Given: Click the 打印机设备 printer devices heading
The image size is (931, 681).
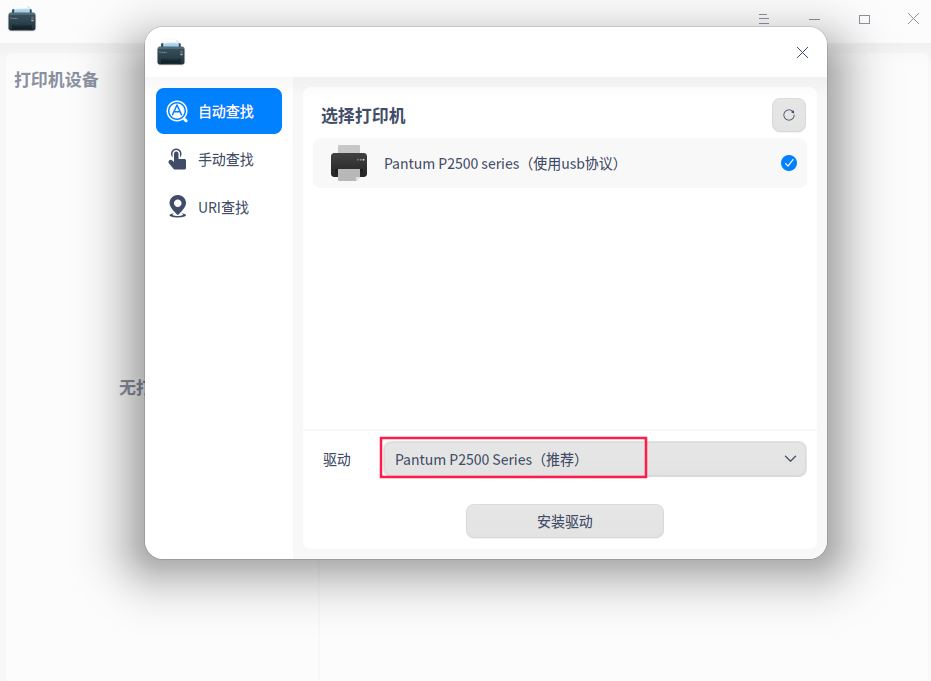Looking at the screenshot, I should [56, 80].
